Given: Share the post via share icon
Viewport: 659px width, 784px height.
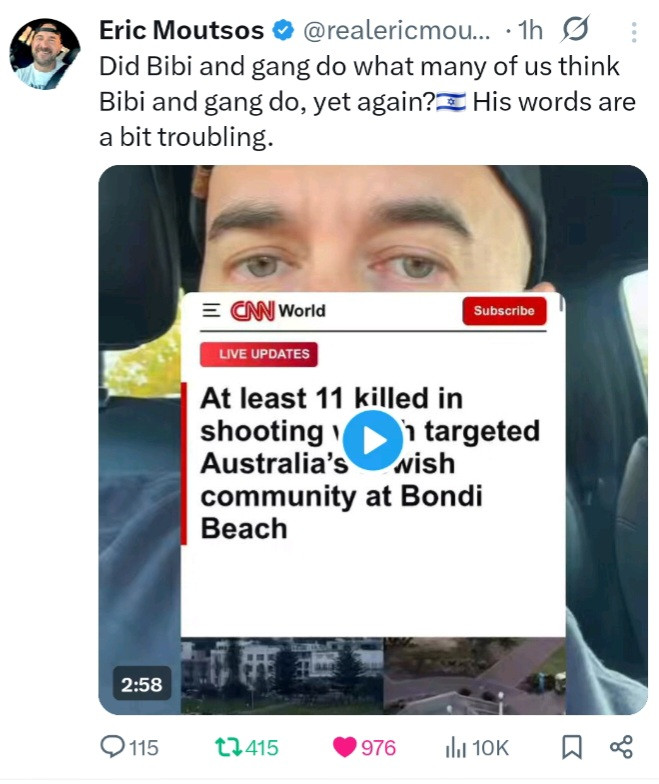Looking at the screenshot, I should 622,747.
